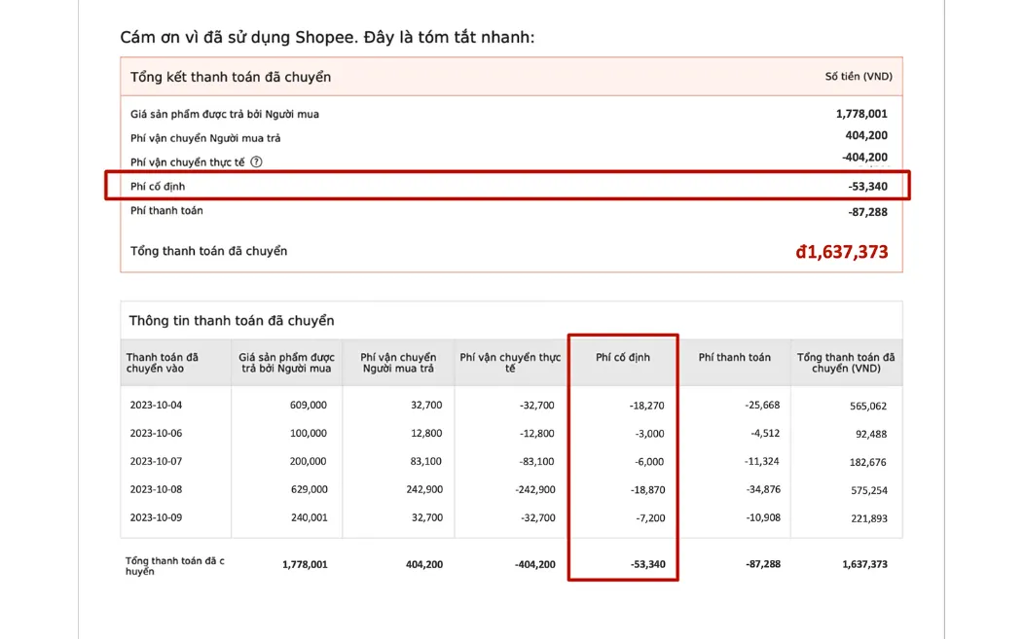Select the Phí thanh toán table column header
Screen dimensions: 1024x639
pyautogui.click(x=734, y=357)
